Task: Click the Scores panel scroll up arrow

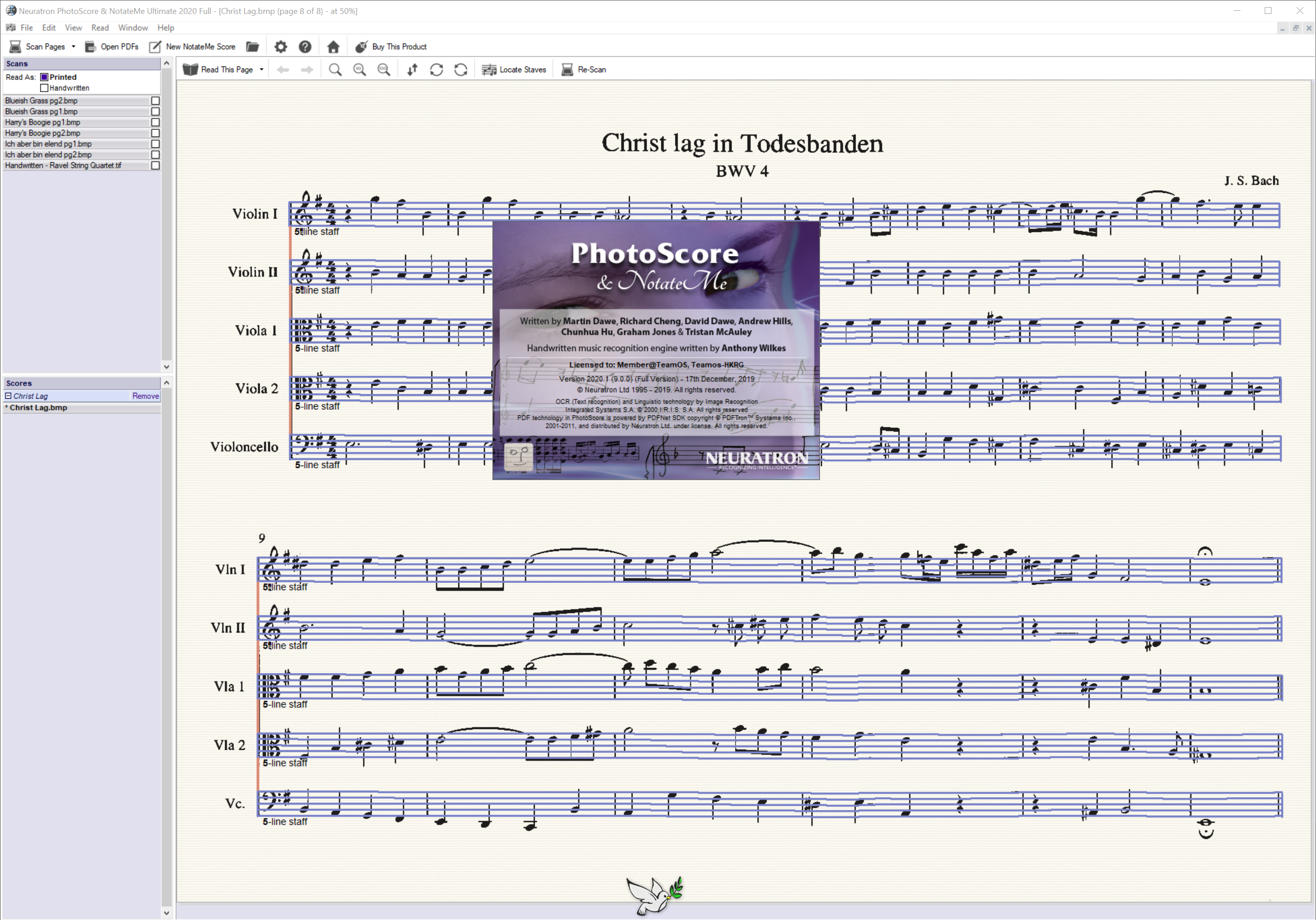Action: [x=167, y=382]
